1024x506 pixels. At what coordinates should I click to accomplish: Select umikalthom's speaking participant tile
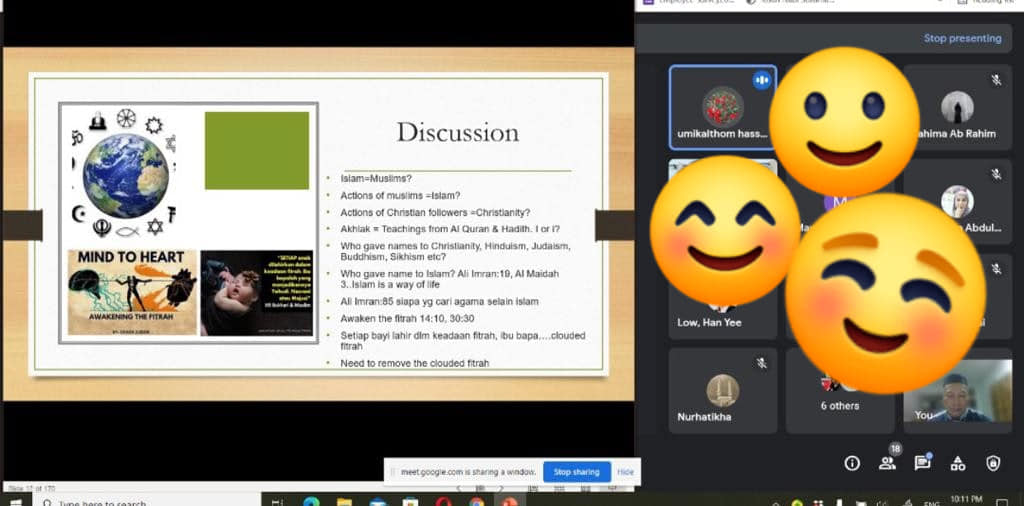tap(722, 108)
